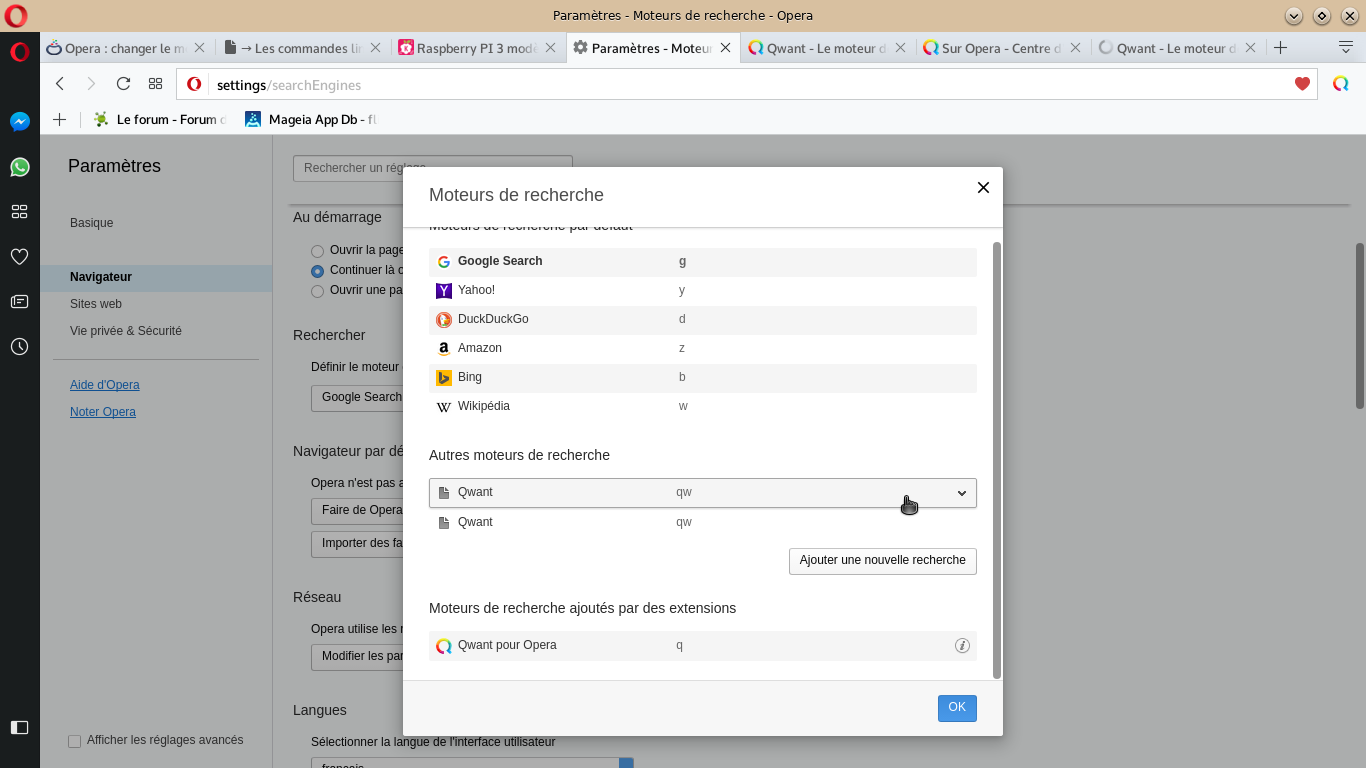The width and height of the screenshot is (1366, 768).
Task: Click Ajouter une nouvelle recherche button
Action: (x=882, y=561)
